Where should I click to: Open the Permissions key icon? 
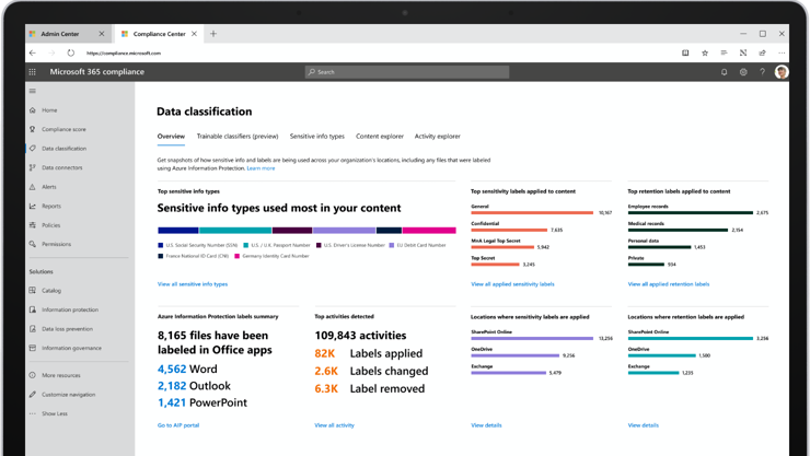tap(33, 244)
